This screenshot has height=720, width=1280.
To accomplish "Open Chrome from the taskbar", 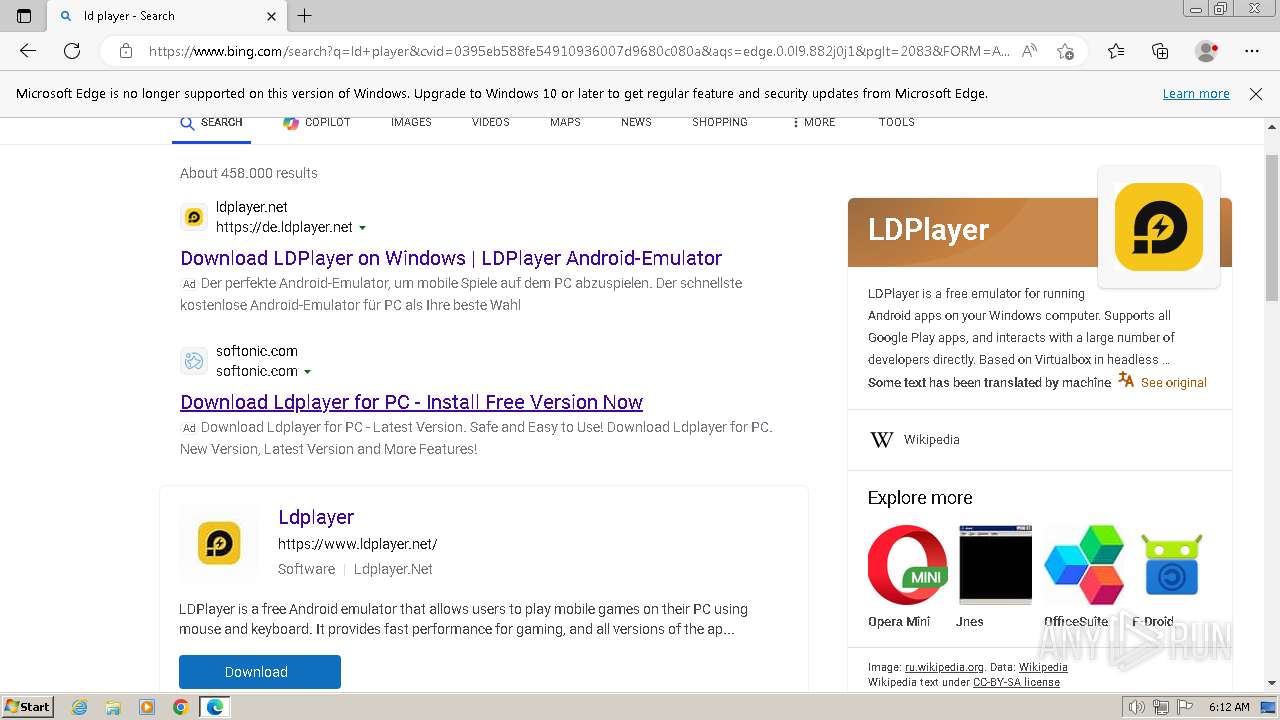I will (180, 707).
